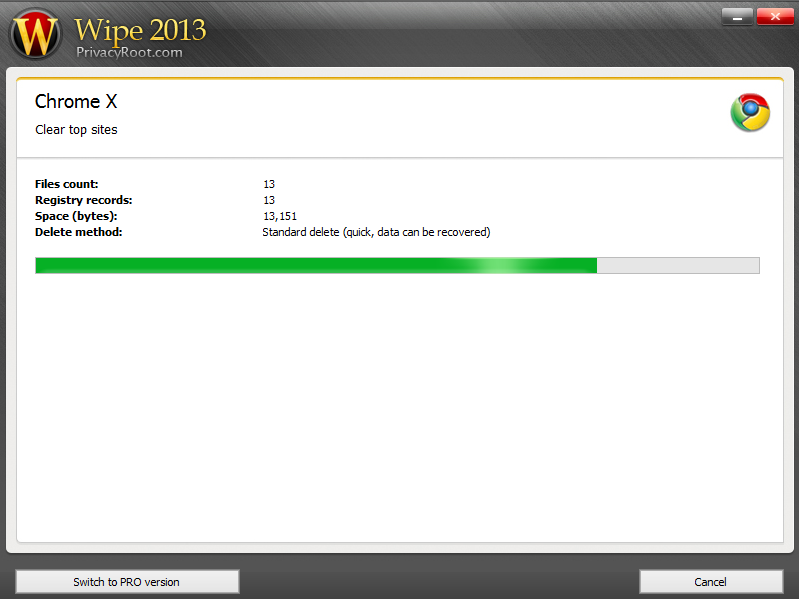
Task: Click the 'Clear top sites' subtitle
Action: (76, 130)
